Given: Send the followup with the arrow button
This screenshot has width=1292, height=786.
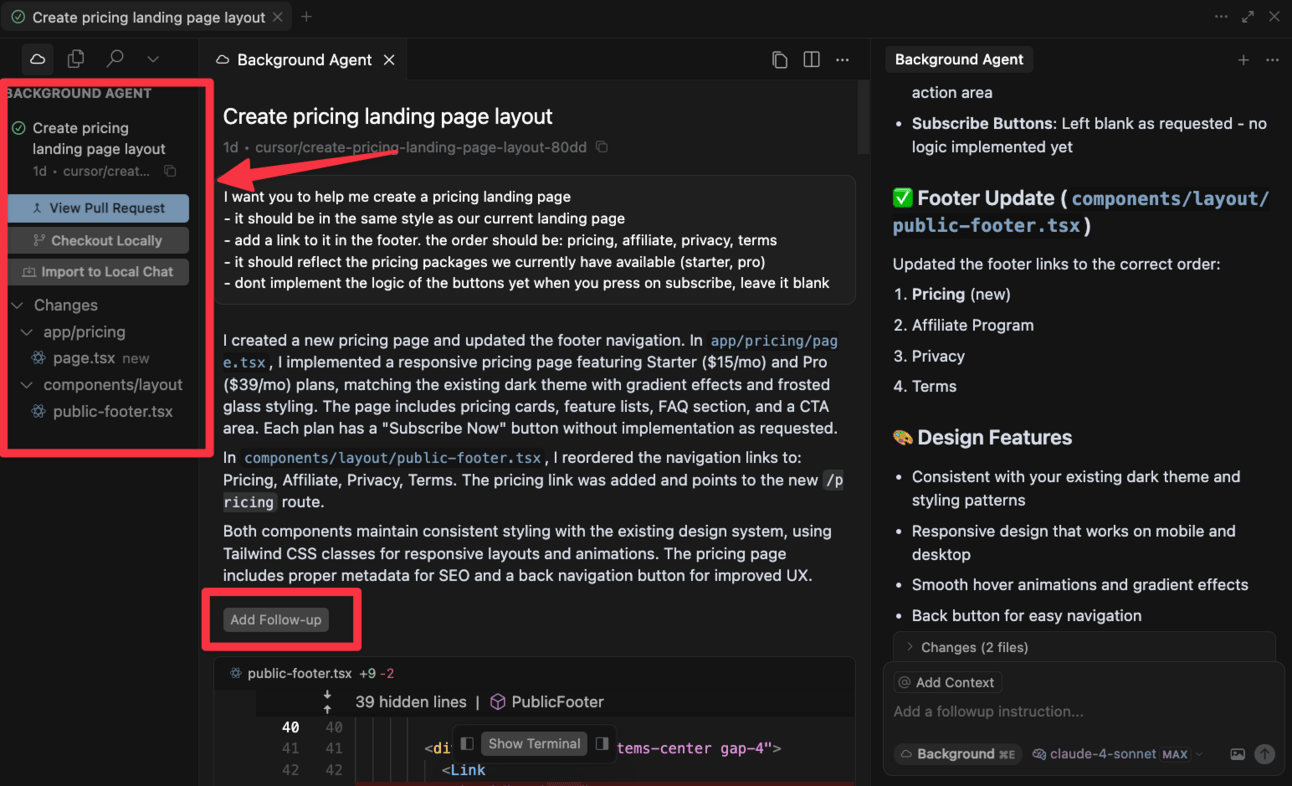Looking at the screenshot, I should pyautogui.click(x=1265, y=754).
